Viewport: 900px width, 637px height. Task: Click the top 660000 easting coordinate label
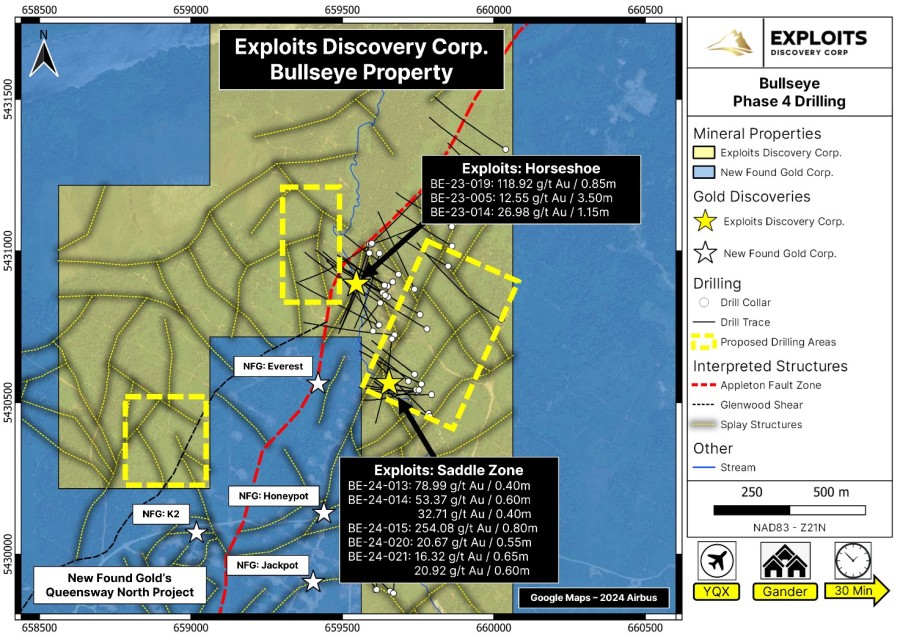[494, 10]
